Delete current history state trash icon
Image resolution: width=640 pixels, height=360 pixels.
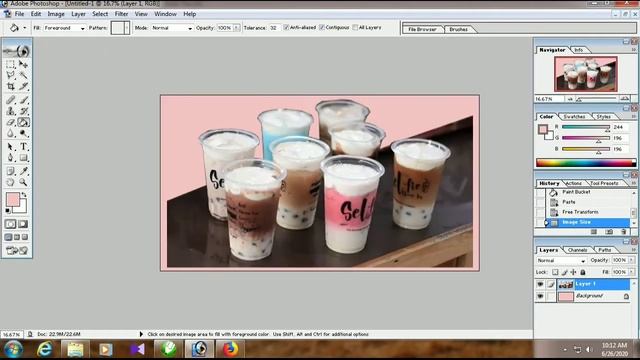click(x=624, y=232)
